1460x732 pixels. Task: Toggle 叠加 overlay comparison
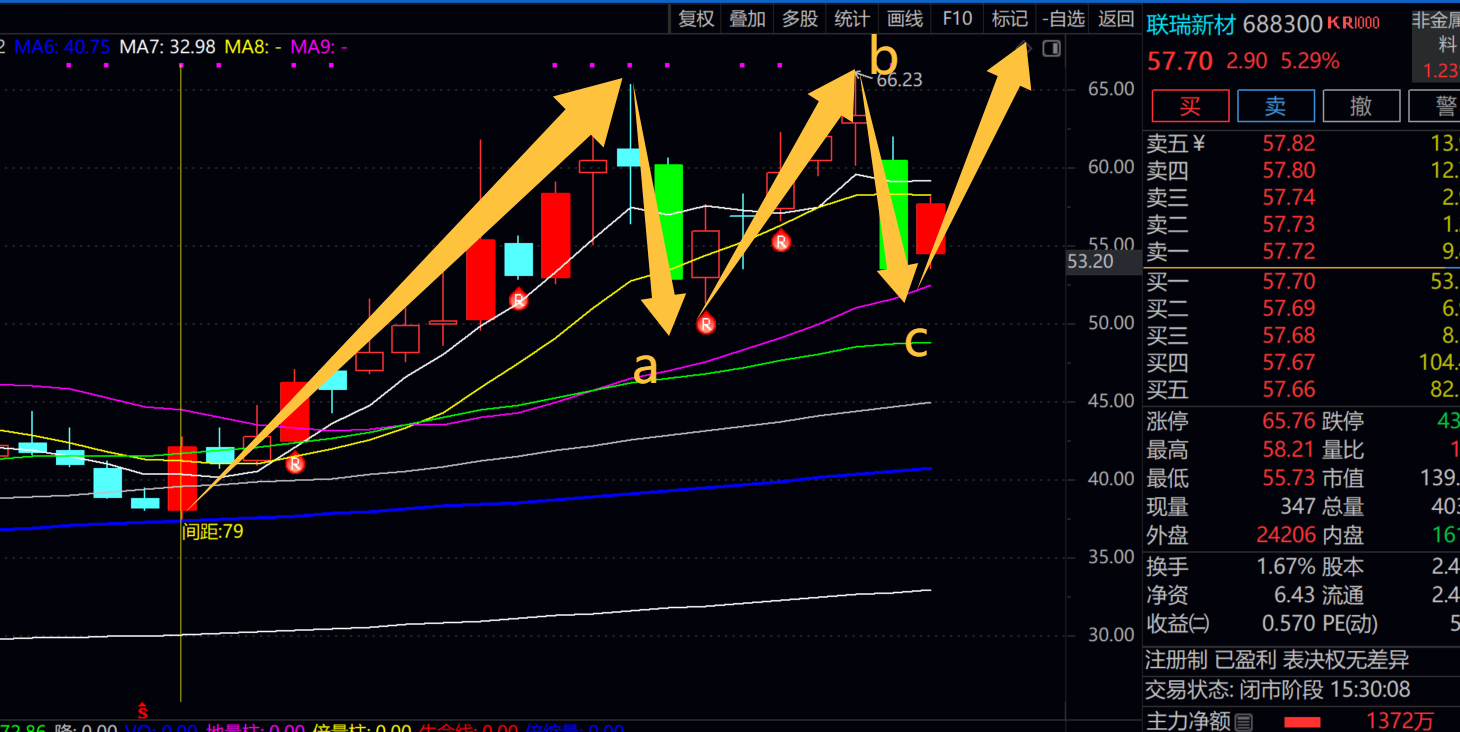(x=747, y=18)
